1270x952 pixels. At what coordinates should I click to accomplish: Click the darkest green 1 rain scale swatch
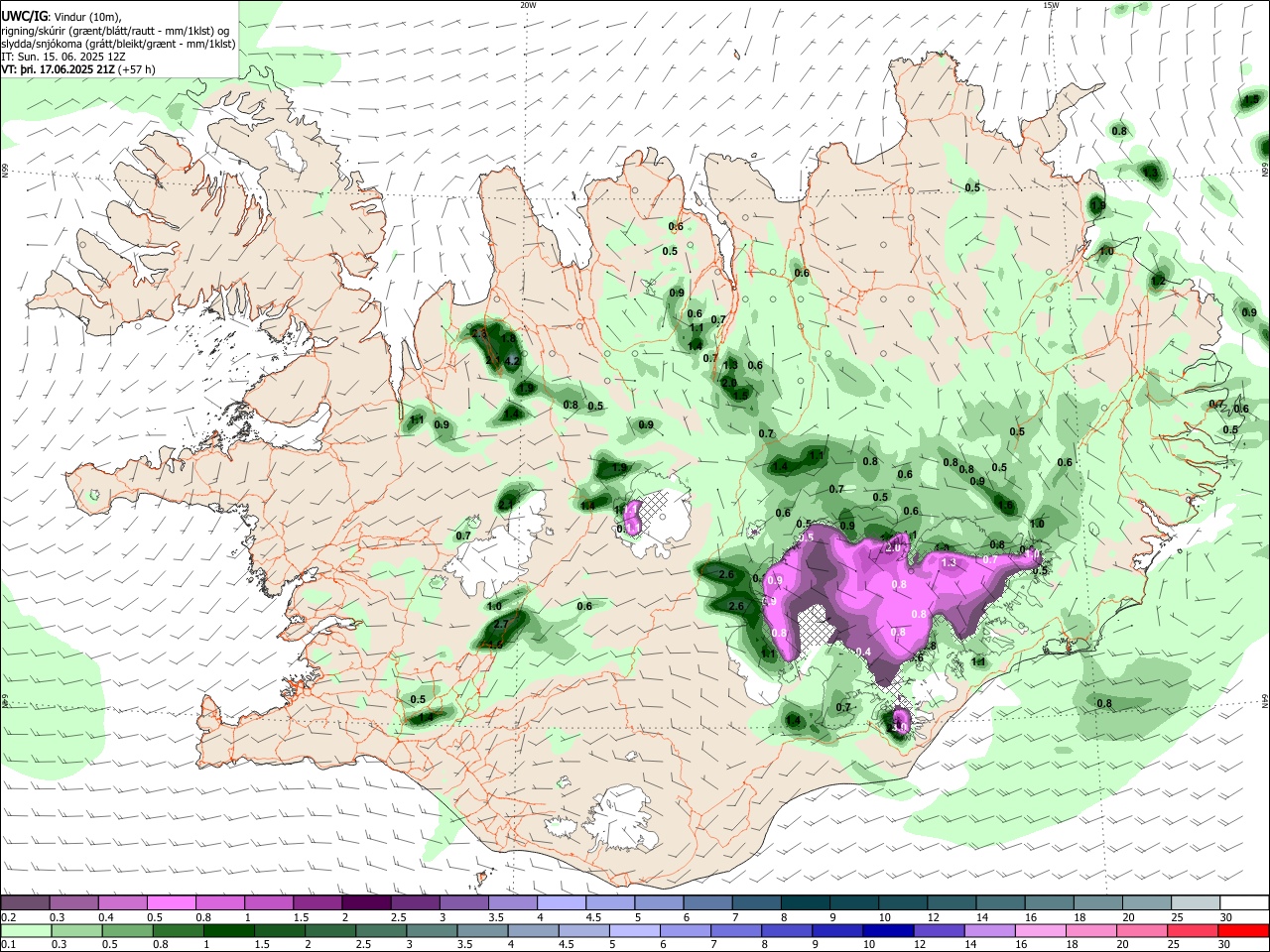tap(229, 930)
